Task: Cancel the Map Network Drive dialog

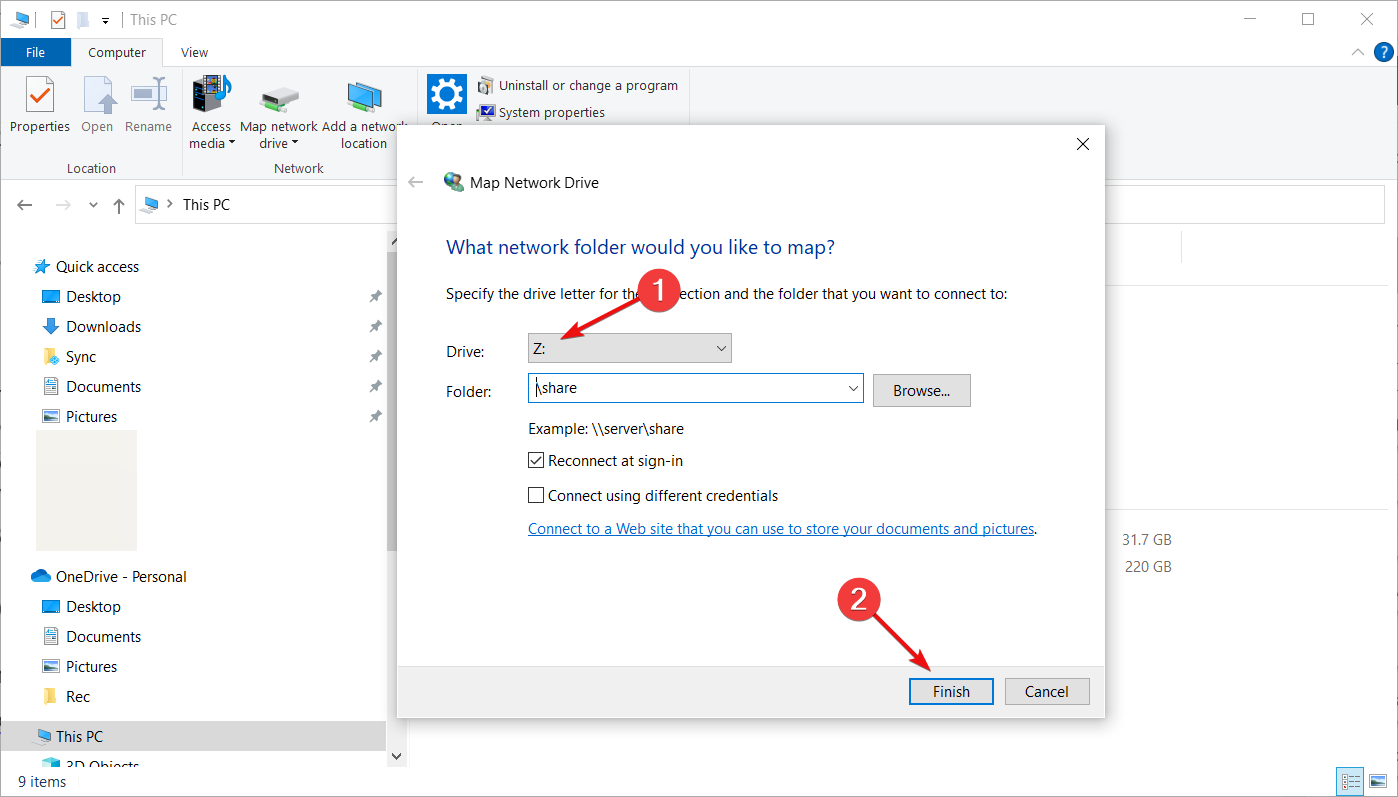Action: pyautogui.click(x=1047, y=692)
